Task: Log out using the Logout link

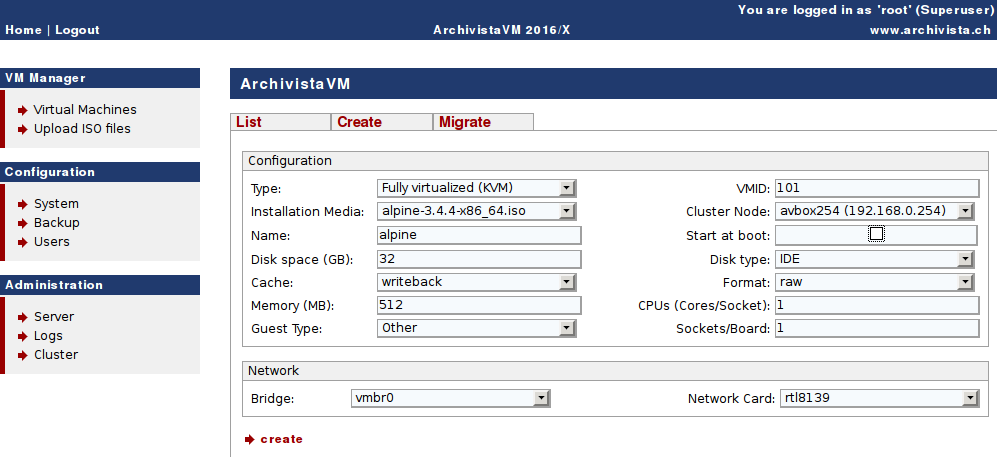Action: click(78, 30)
